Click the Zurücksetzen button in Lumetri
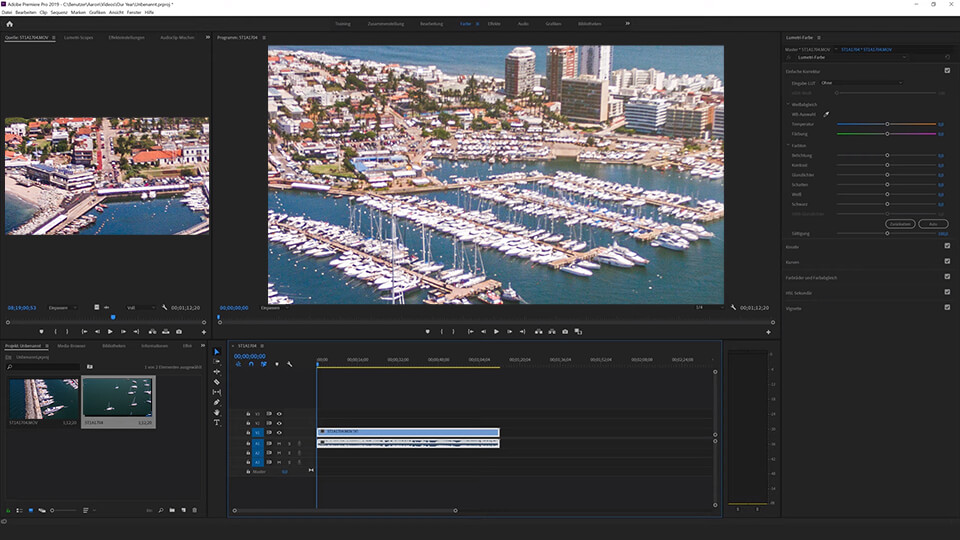The width and height of the screenshot is (960, 540). (900, 223)
